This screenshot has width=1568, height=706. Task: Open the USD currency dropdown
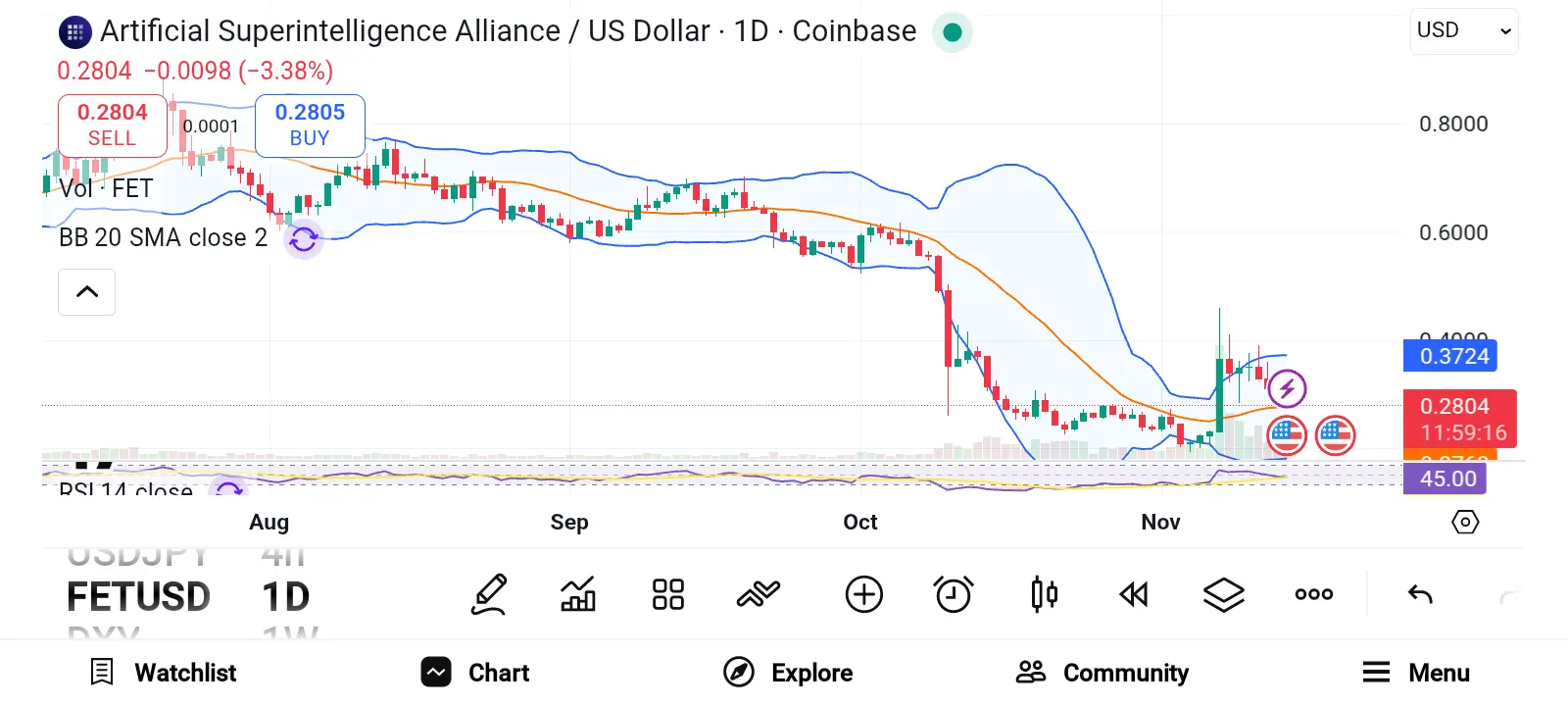tap(1464, 31)
